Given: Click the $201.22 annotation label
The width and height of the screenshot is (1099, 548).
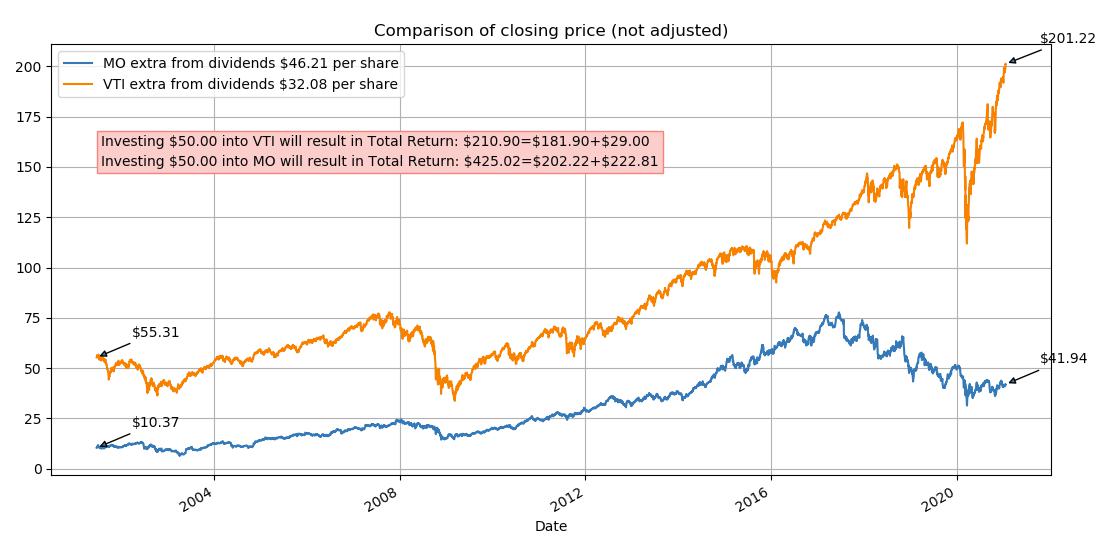Looking at the screenshot, I should 1067,39.
